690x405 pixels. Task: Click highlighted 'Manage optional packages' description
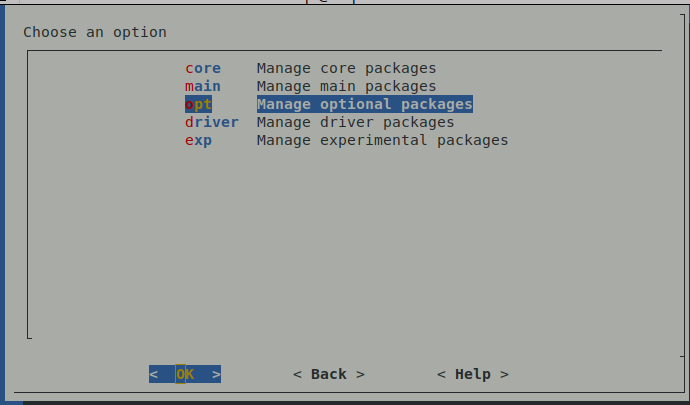(x=364, y=104)
